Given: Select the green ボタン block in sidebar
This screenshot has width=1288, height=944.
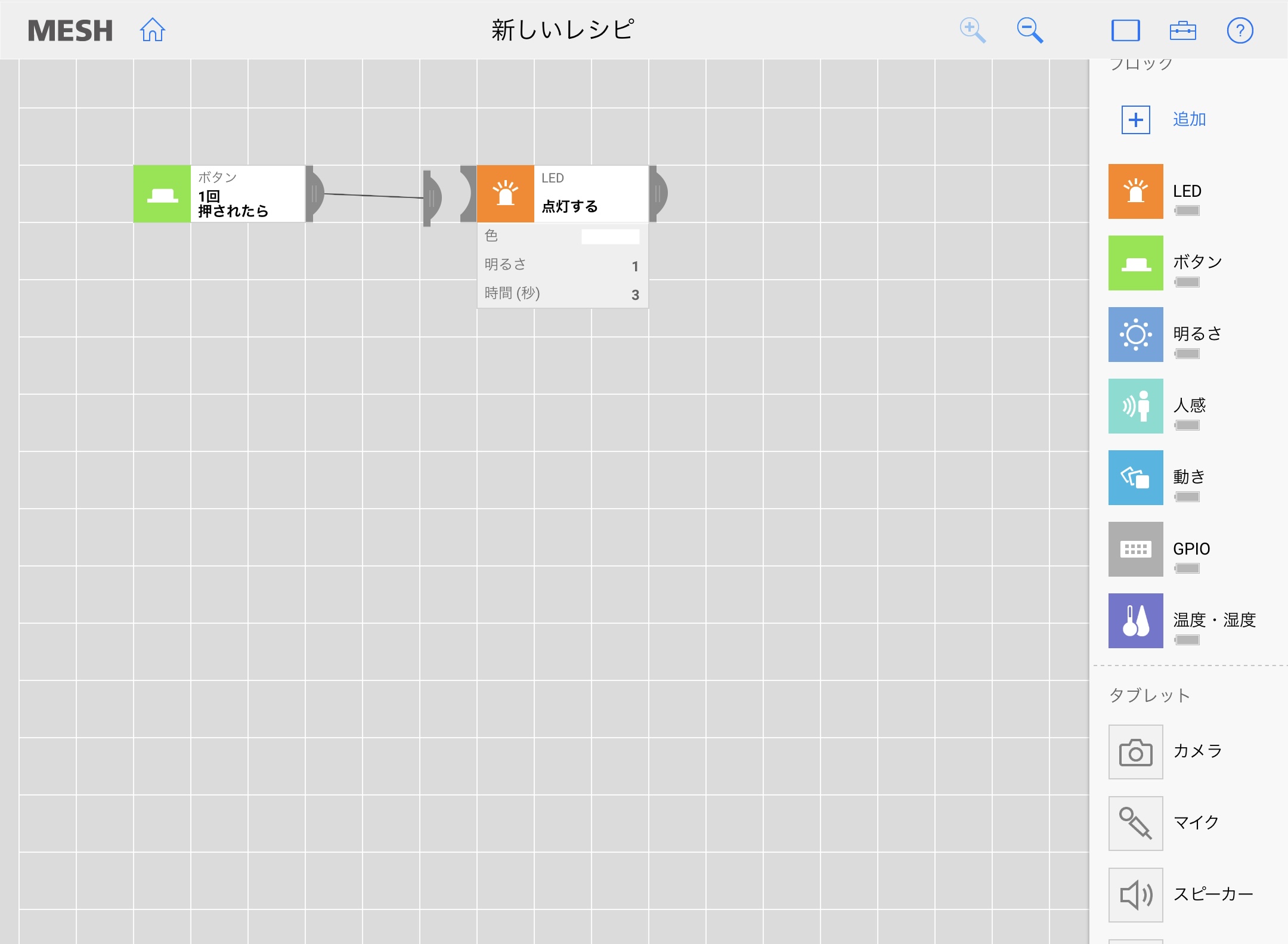Looking at the screenshot, I should [1135, 263].
